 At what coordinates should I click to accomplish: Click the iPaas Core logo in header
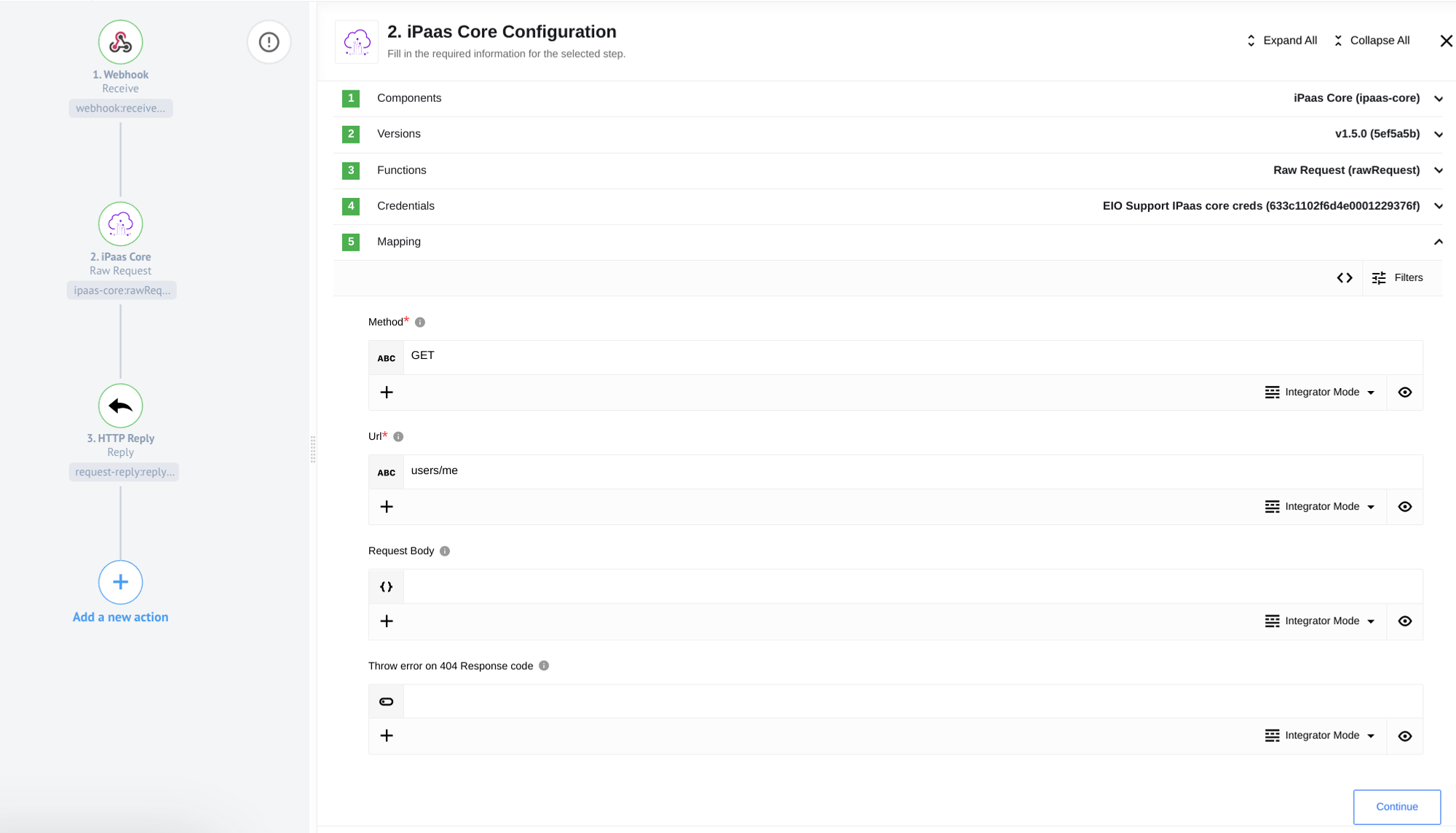click(x=357, y=42)
